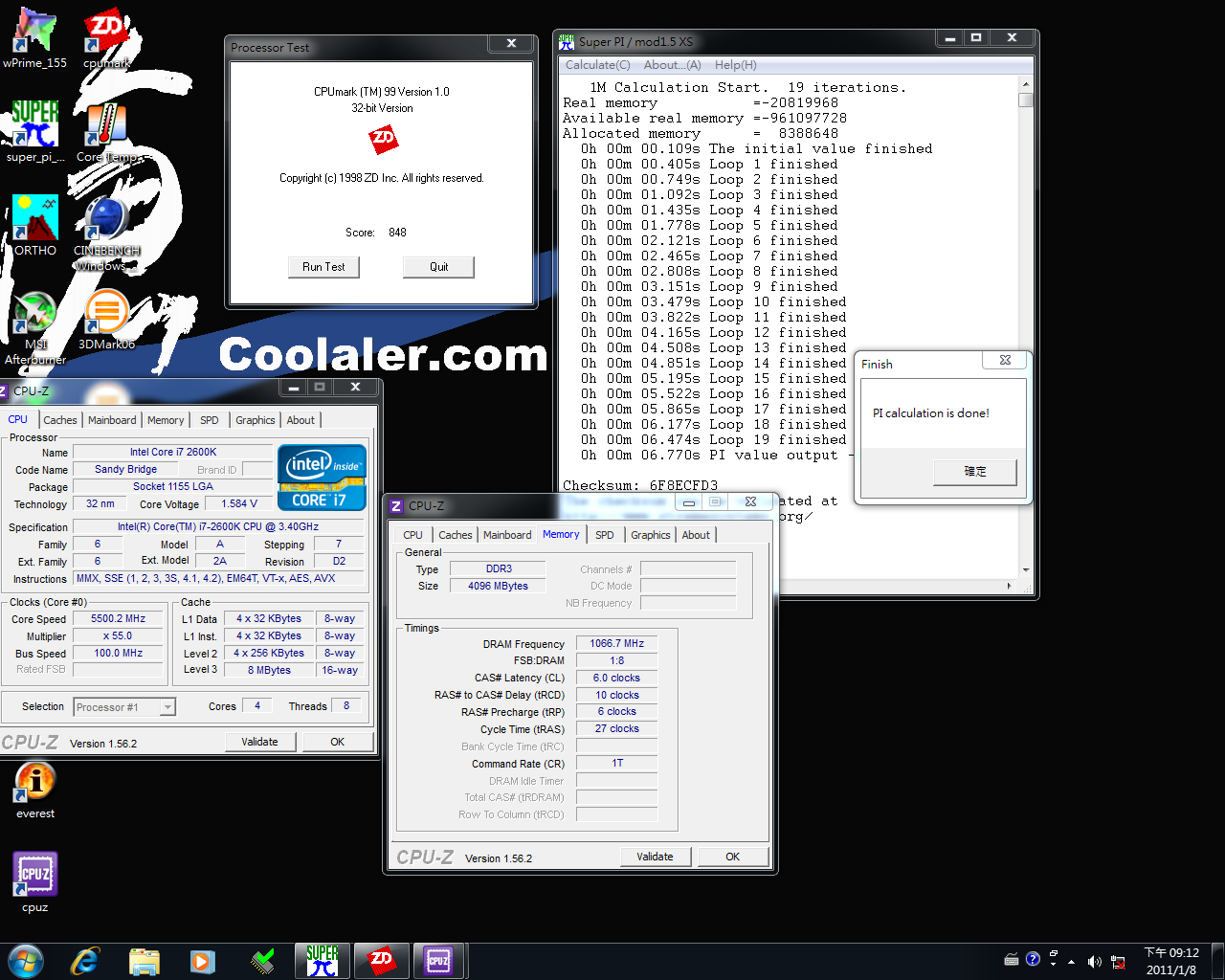This screenshot has height=980, width=1225.
Task: Click OK in Memory CPU-Z window
Action: pyautogui.click(x=732, y=857)
